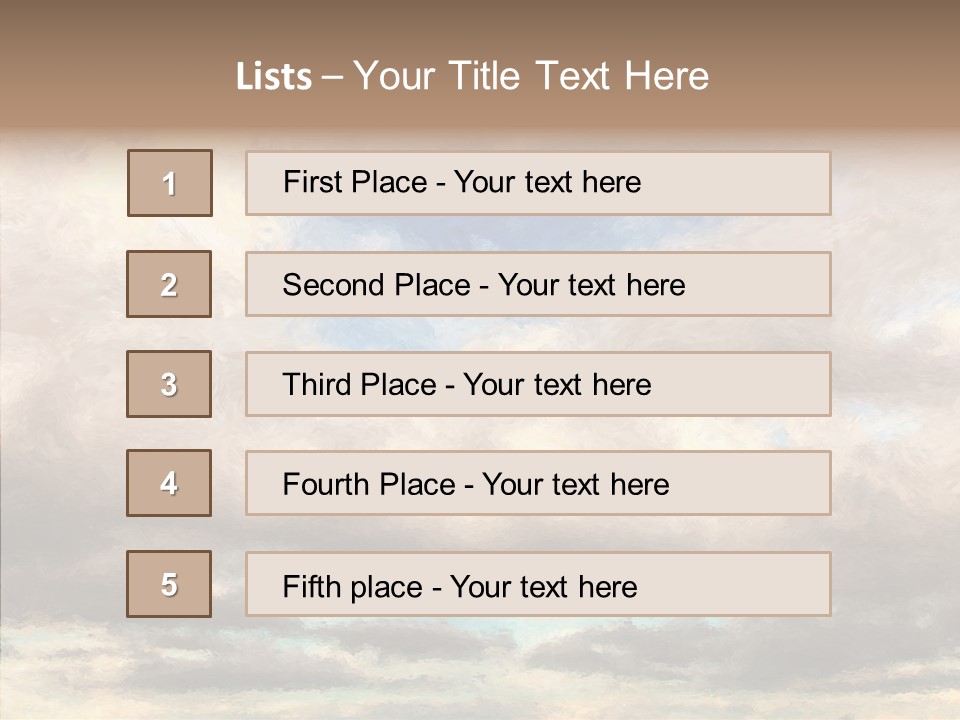The width and height of the screenshot is (960, 720).
Task: Select the number 2 box
Action: tap(169, 284)
